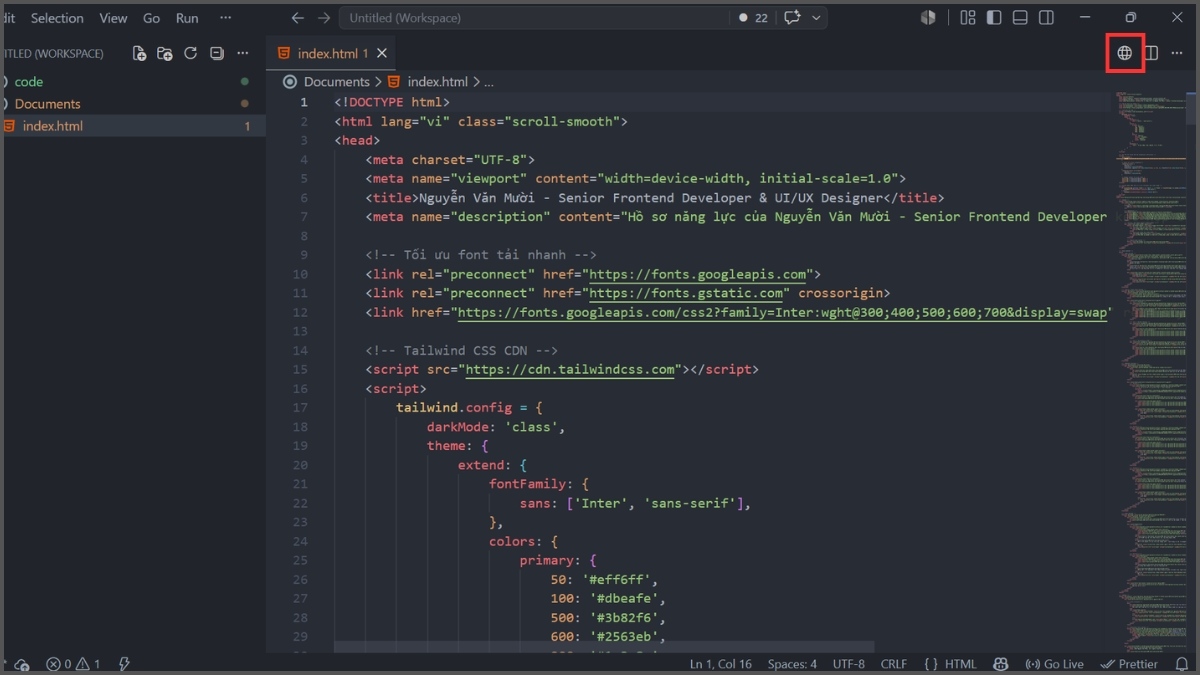Open the fonts.googleapis.com preconnect link
The width and height of the screenshot is (1200, 675).
click(x=697, y=274)
